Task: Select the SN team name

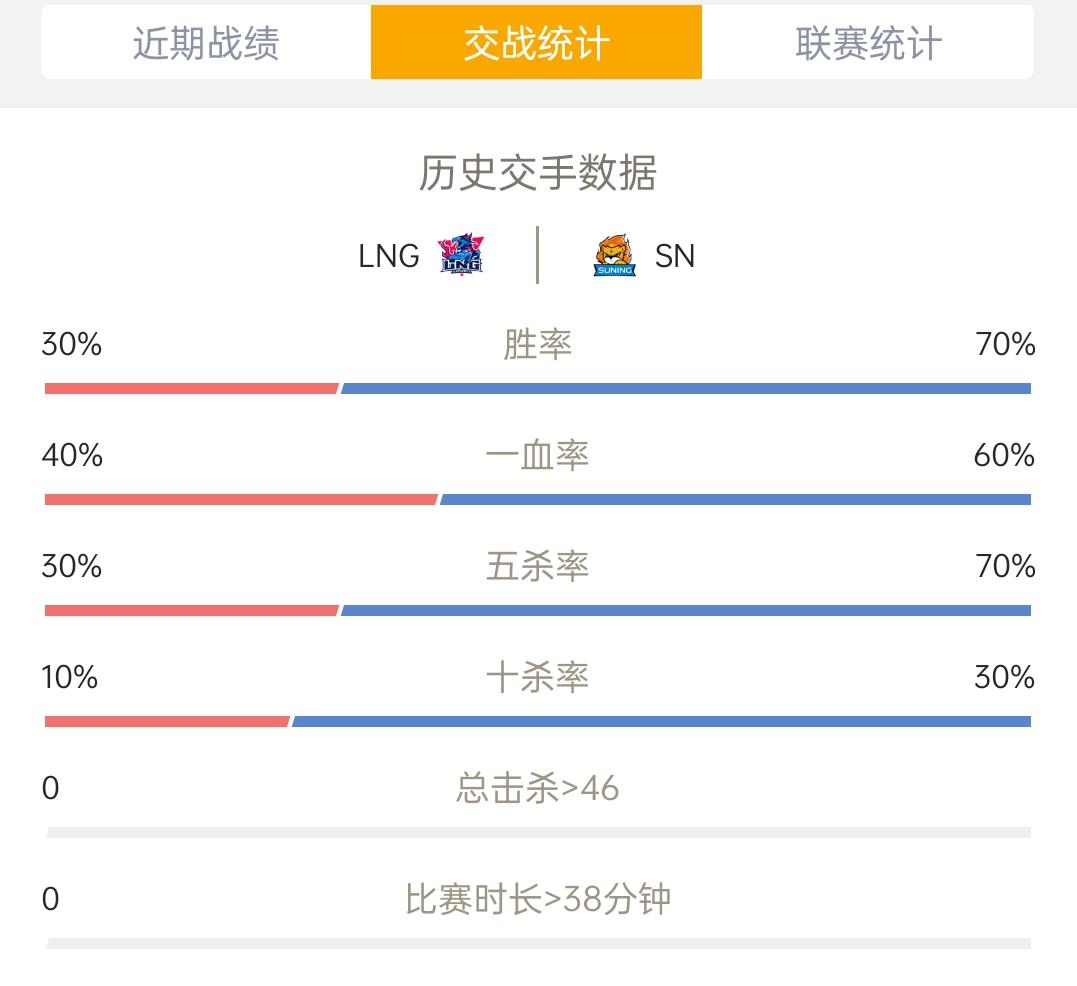Action: coord(674,256)
